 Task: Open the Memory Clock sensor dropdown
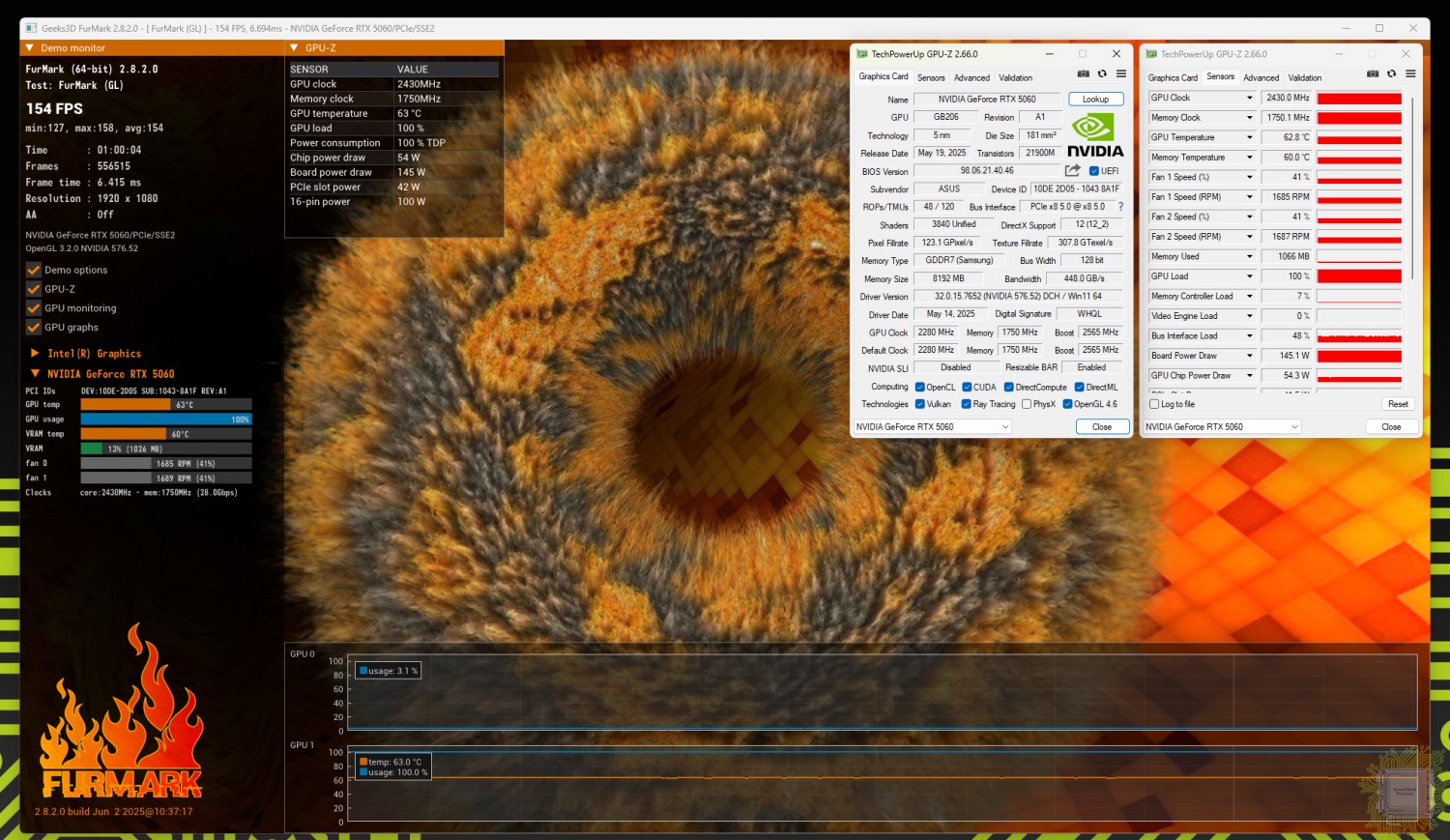pos(1249,118)
